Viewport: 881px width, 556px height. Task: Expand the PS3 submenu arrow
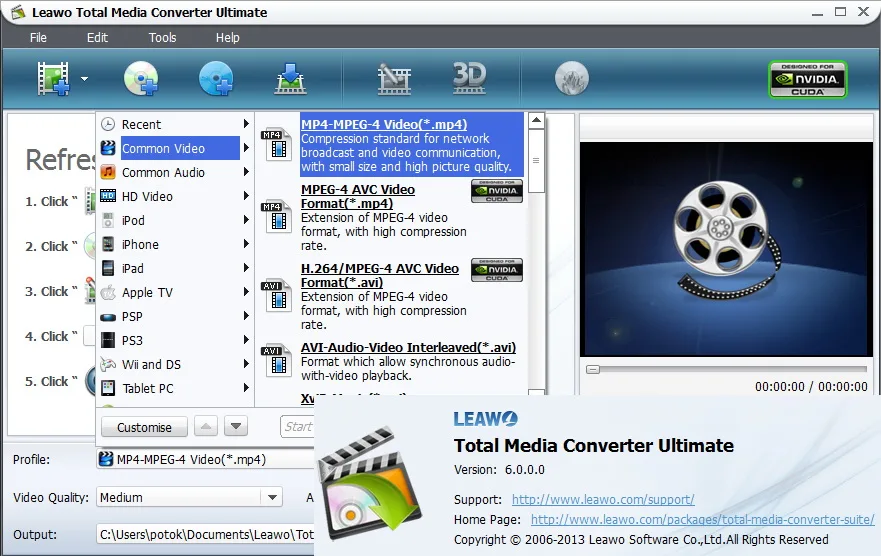246,340
